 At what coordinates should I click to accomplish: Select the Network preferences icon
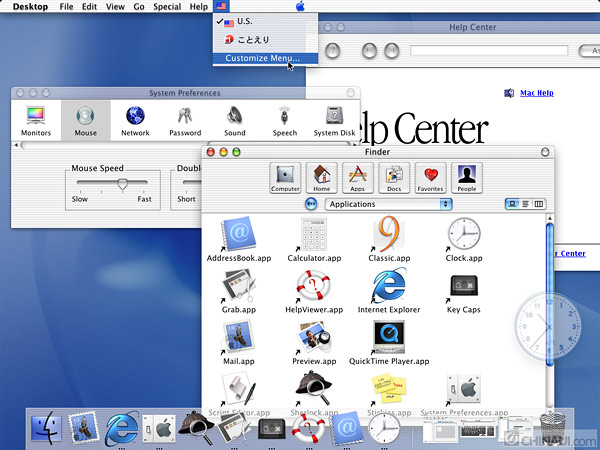(x=135, y=119)
